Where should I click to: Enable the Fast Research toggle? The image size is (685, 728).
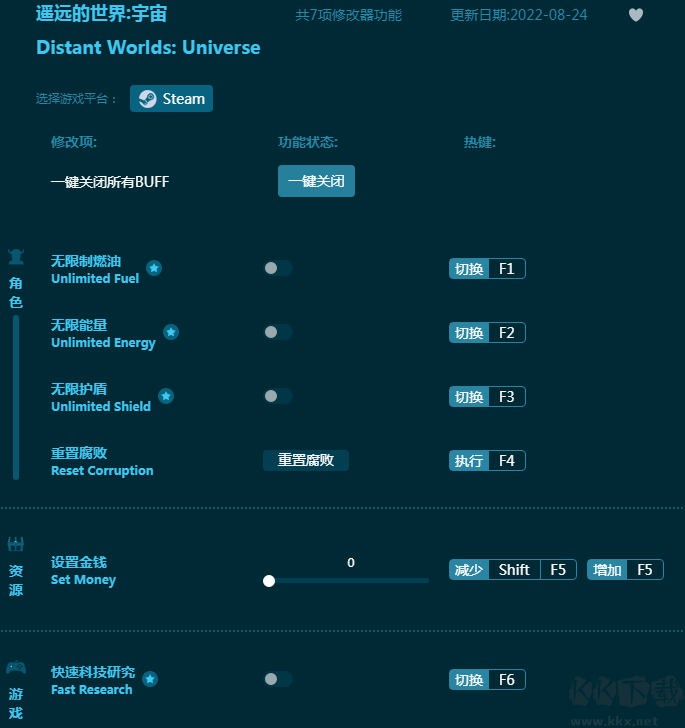pos(277,679)
